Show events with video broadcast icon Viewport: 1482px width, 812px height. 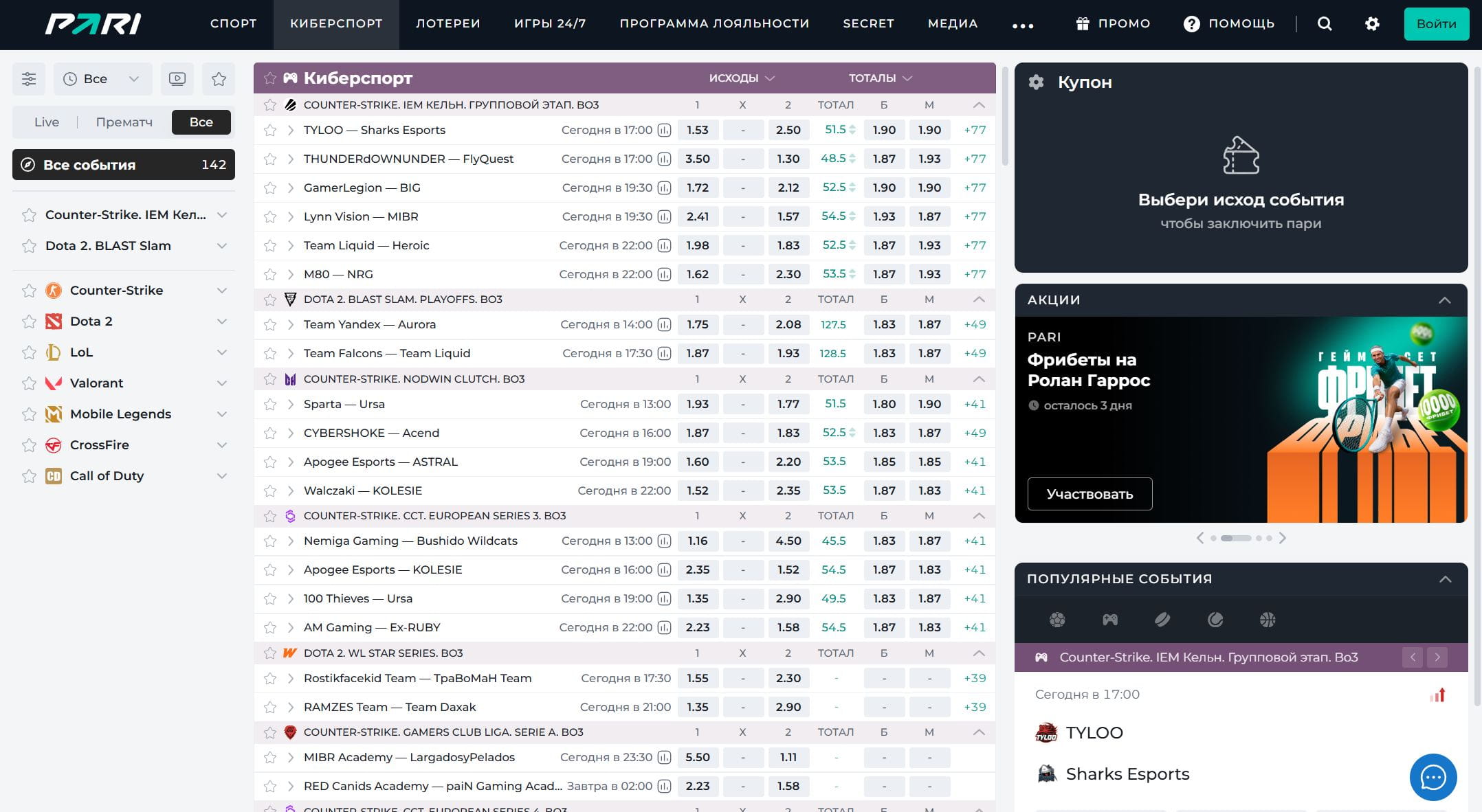click(x=177, y=79)
